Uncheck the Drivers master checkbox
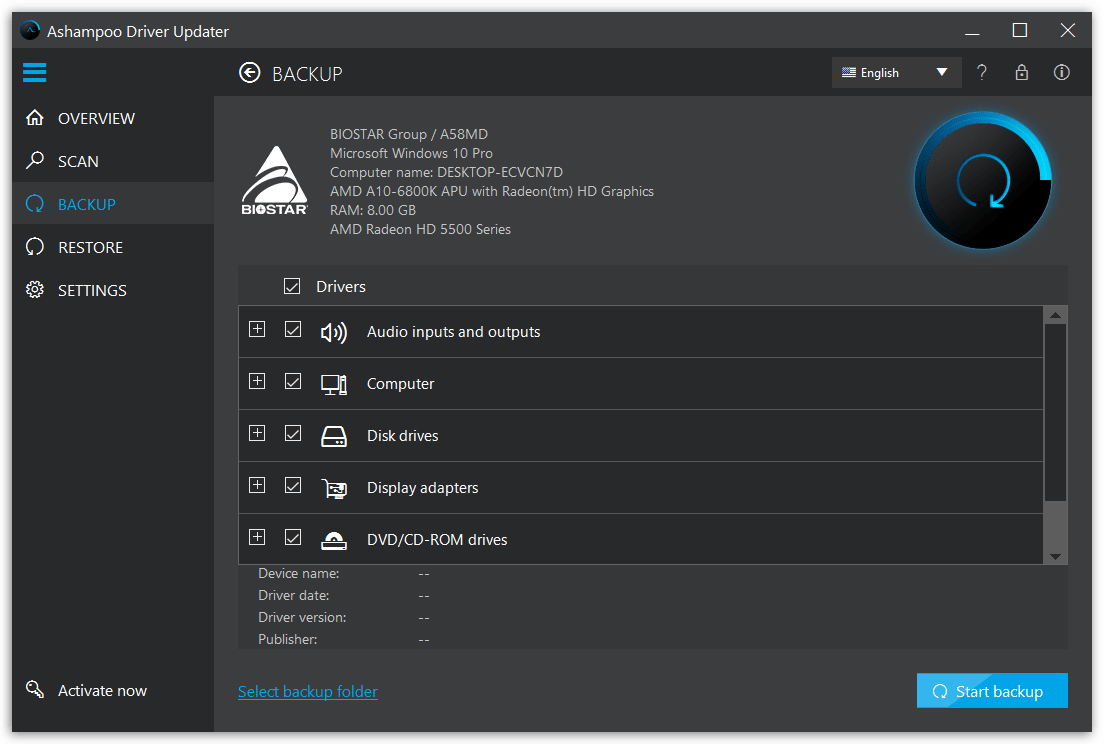 coord(292,286)
